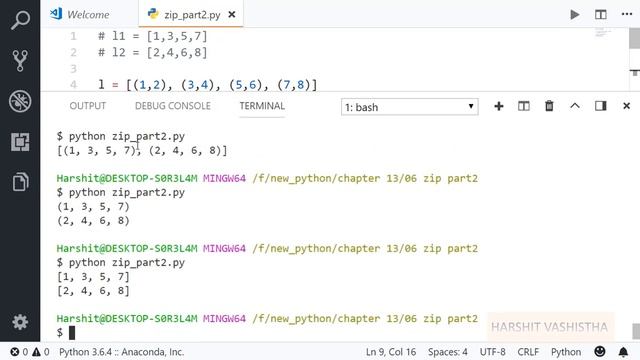Click the editor vertical scrollbar thumb
This screenshot has height=360, width=640.
634,38
